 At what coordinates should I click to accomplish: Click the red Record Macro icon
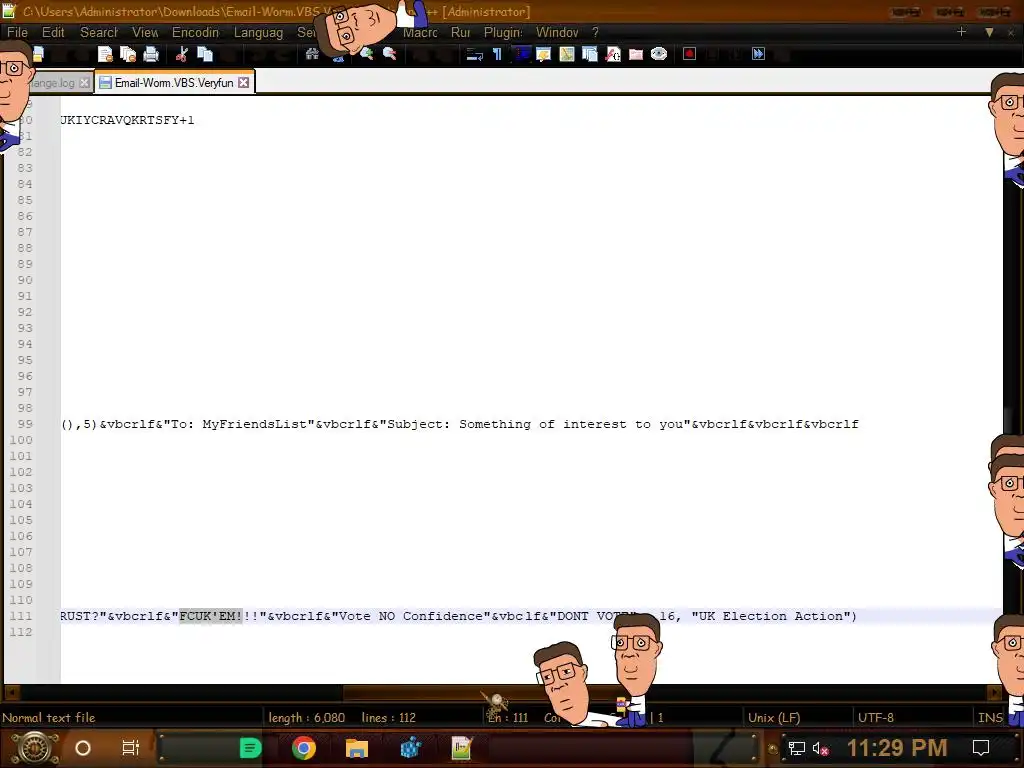pos(690,54)
